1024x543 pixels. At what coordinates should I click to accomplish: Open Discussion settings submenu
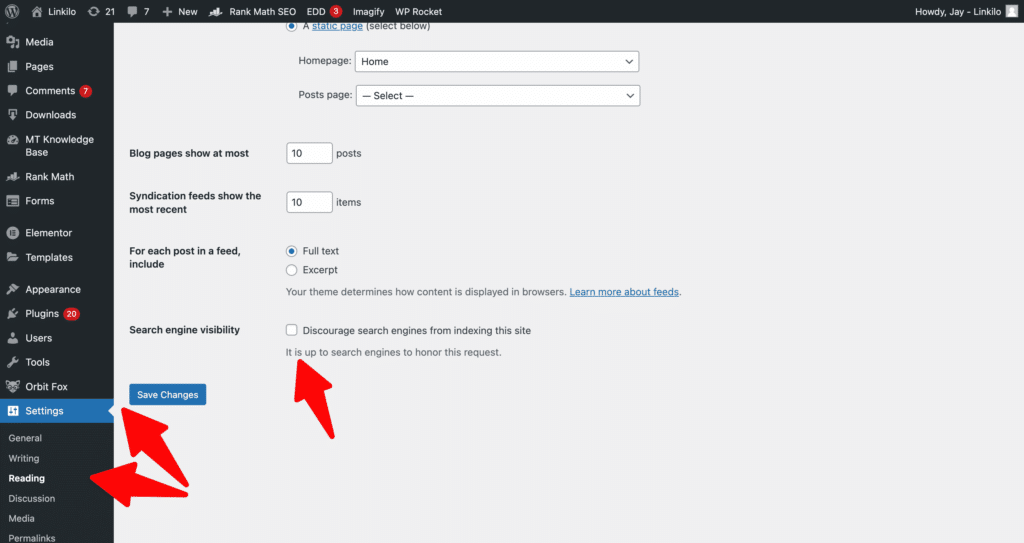point(31,499)
